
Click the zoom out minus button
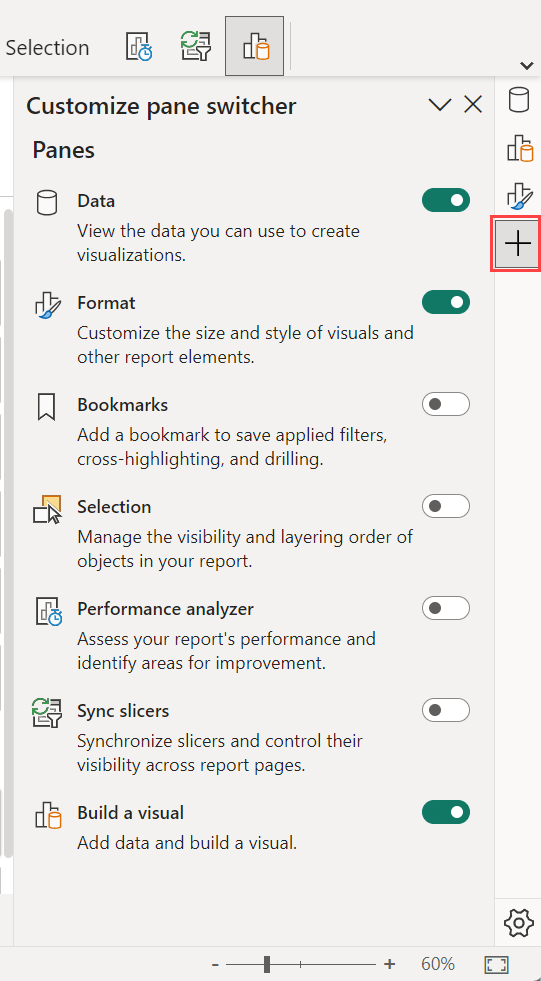215,964
